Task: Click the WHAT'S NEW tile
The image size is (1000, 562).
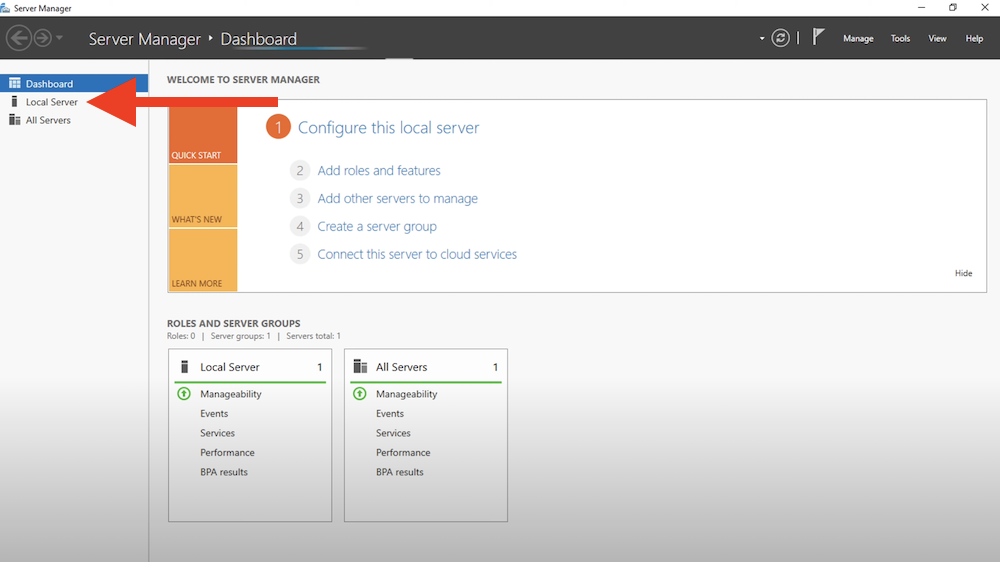Action: coord(203,196)
